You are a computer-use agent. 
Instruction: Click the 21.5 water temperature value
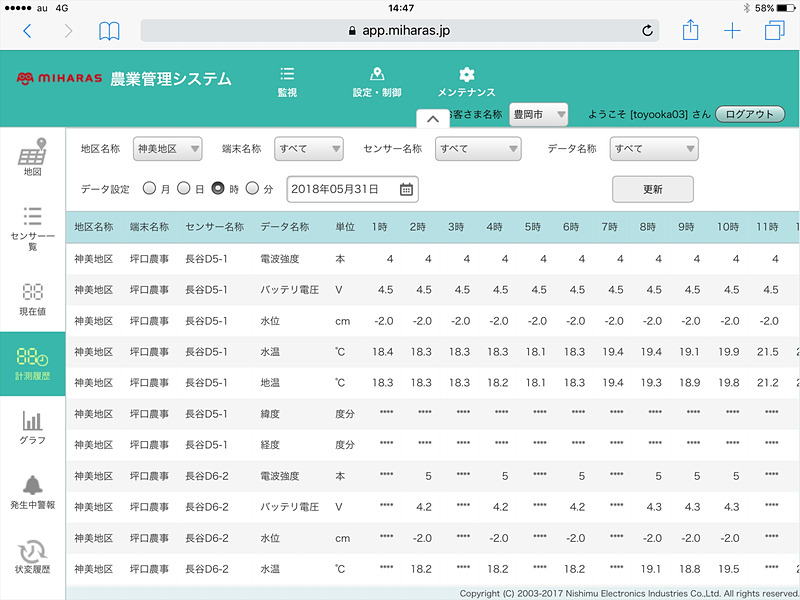point(768,352)
